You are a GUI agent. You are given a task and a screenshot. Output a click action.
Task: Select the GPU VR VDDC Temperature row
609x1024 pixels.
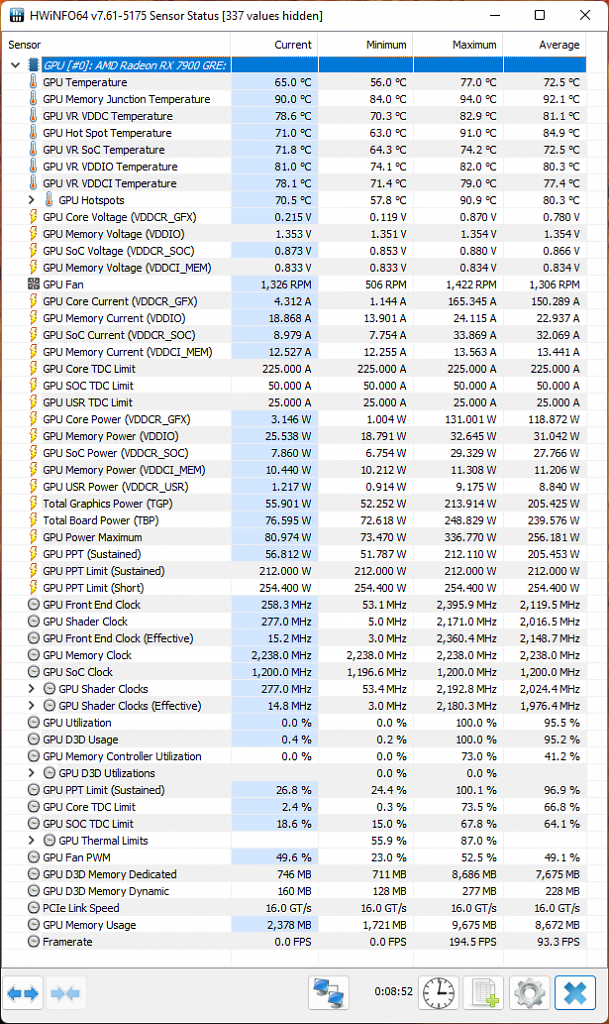tap(294, 116)
